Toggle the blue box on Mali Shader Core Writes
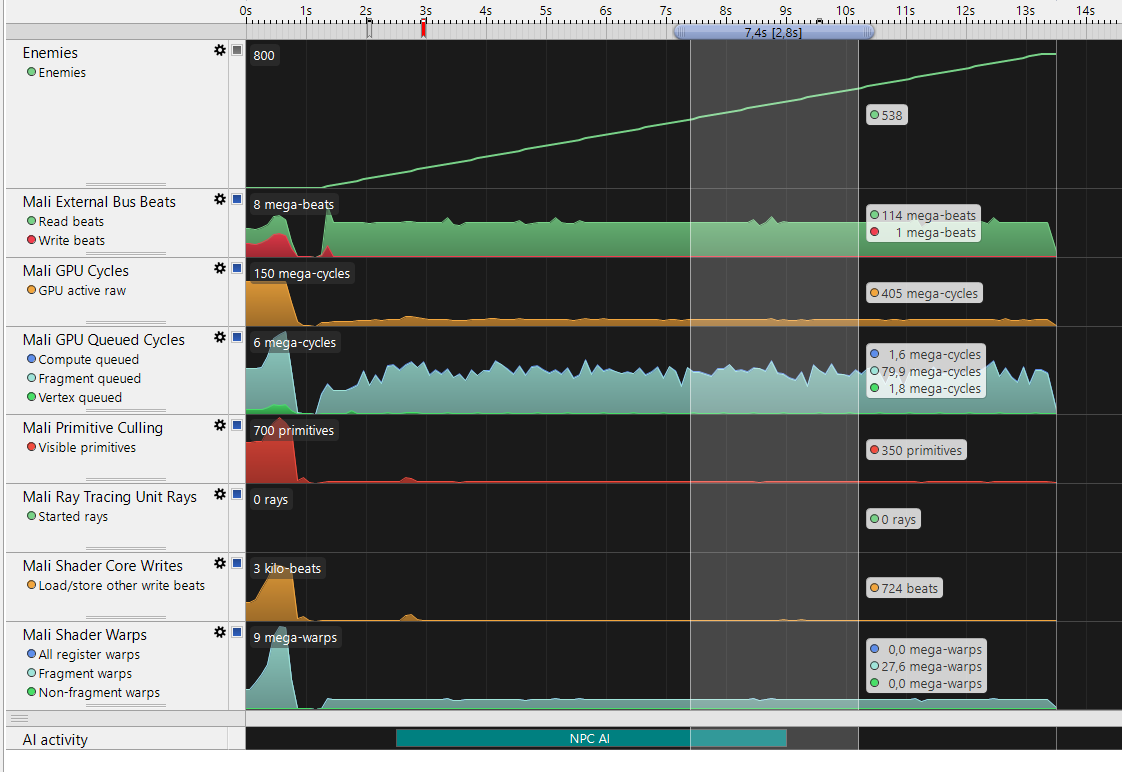Screen dimensions: 1122x772 tap(237, 563)
